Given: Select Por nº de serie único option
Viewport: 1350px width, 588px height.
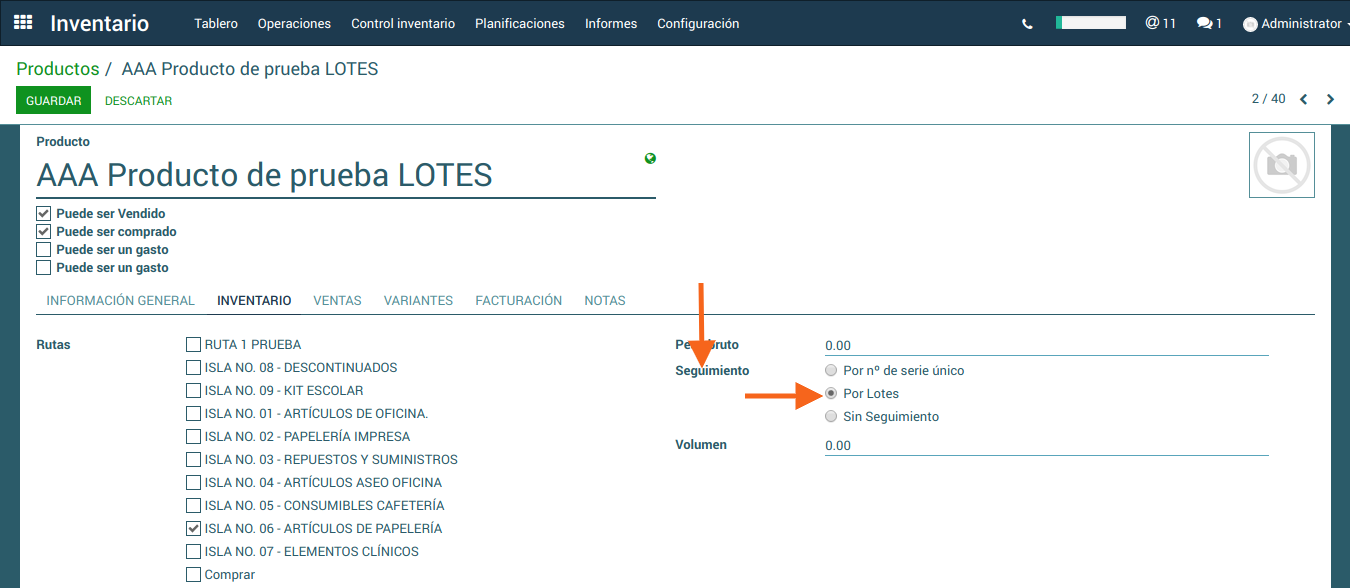Looking at the screenshot, I should point(831,371).
